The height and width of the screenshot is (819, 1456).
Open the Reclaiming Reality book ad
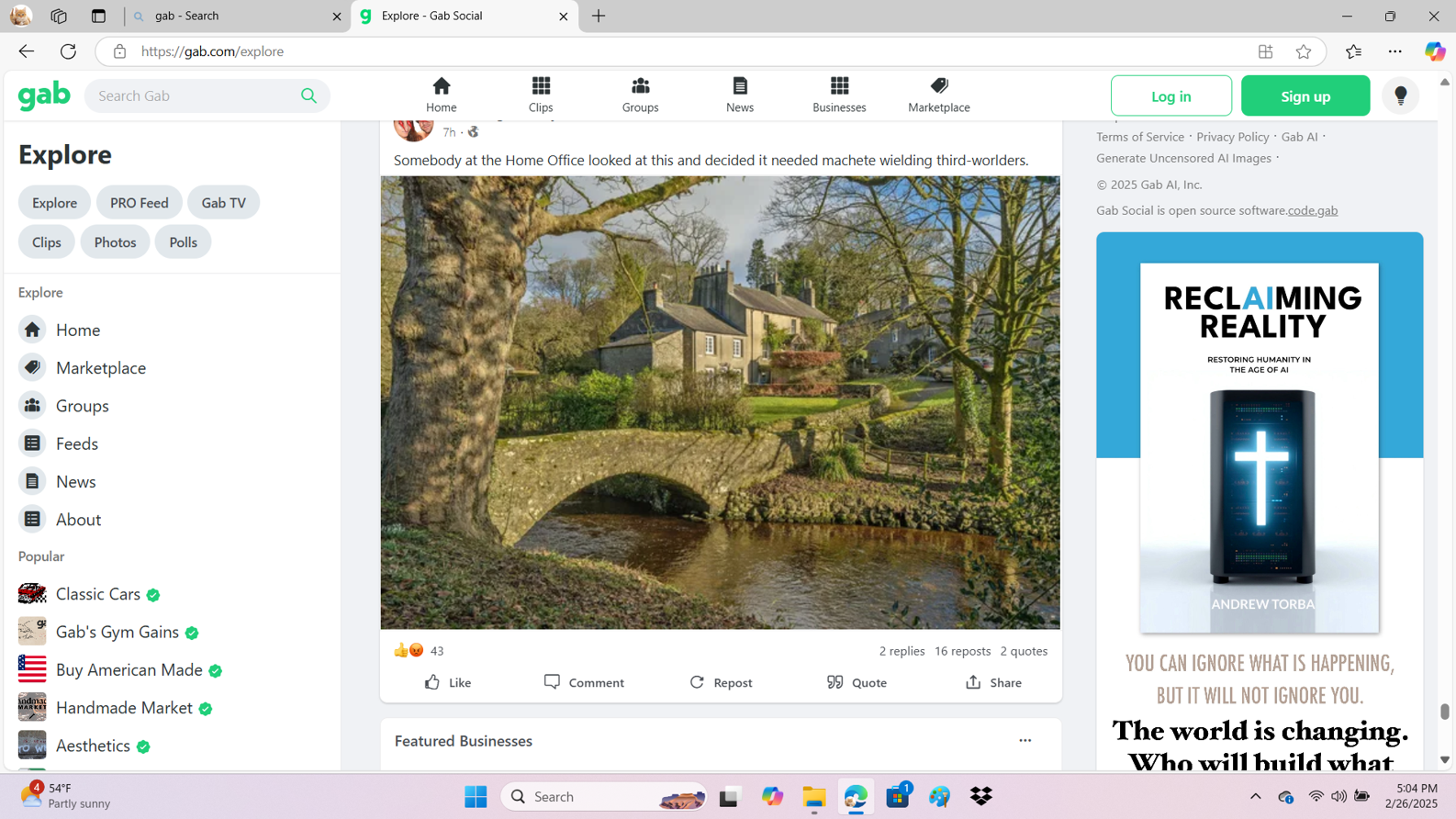tap(1260, 501)
